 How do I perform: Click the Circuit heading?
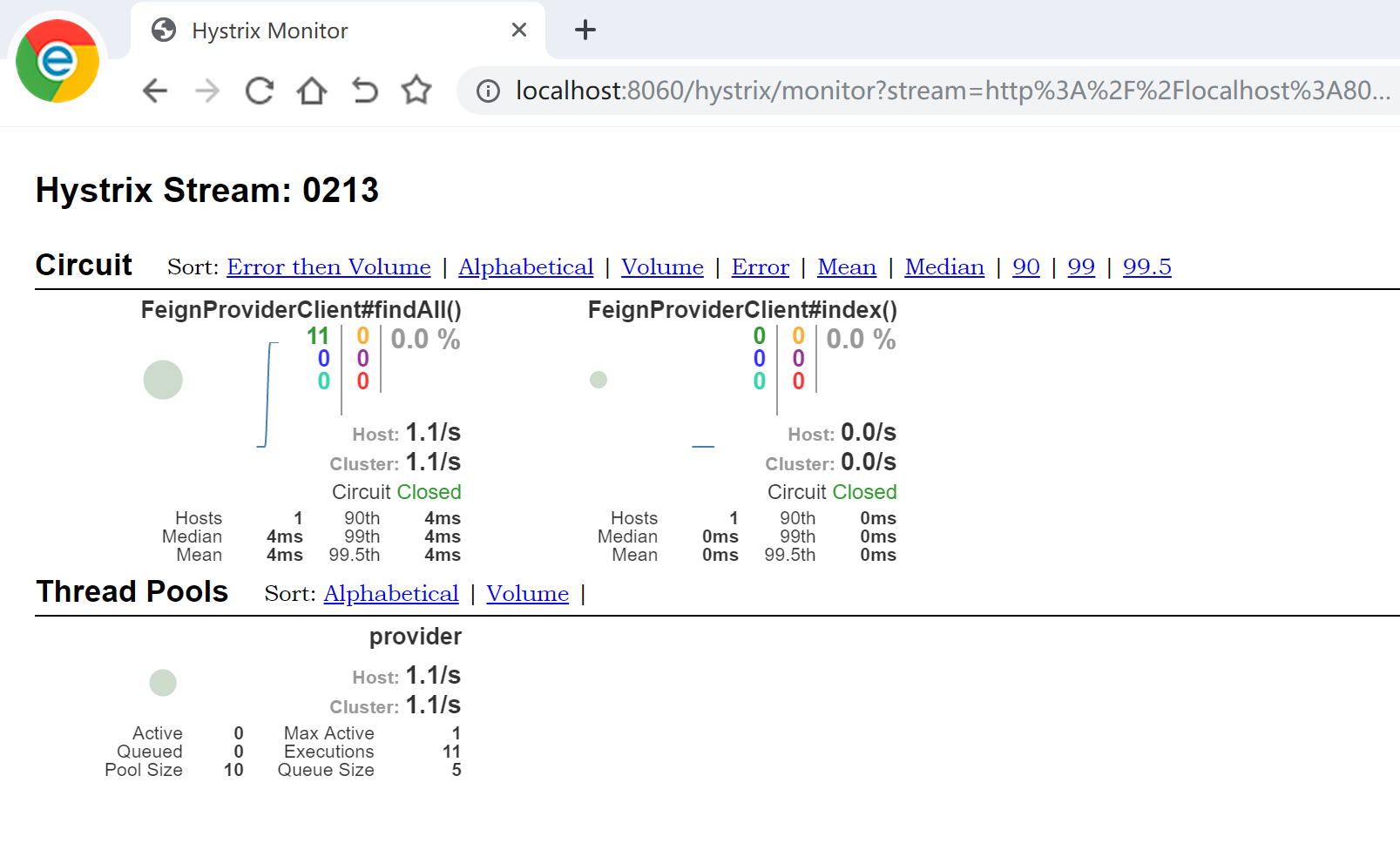(84, 265)
